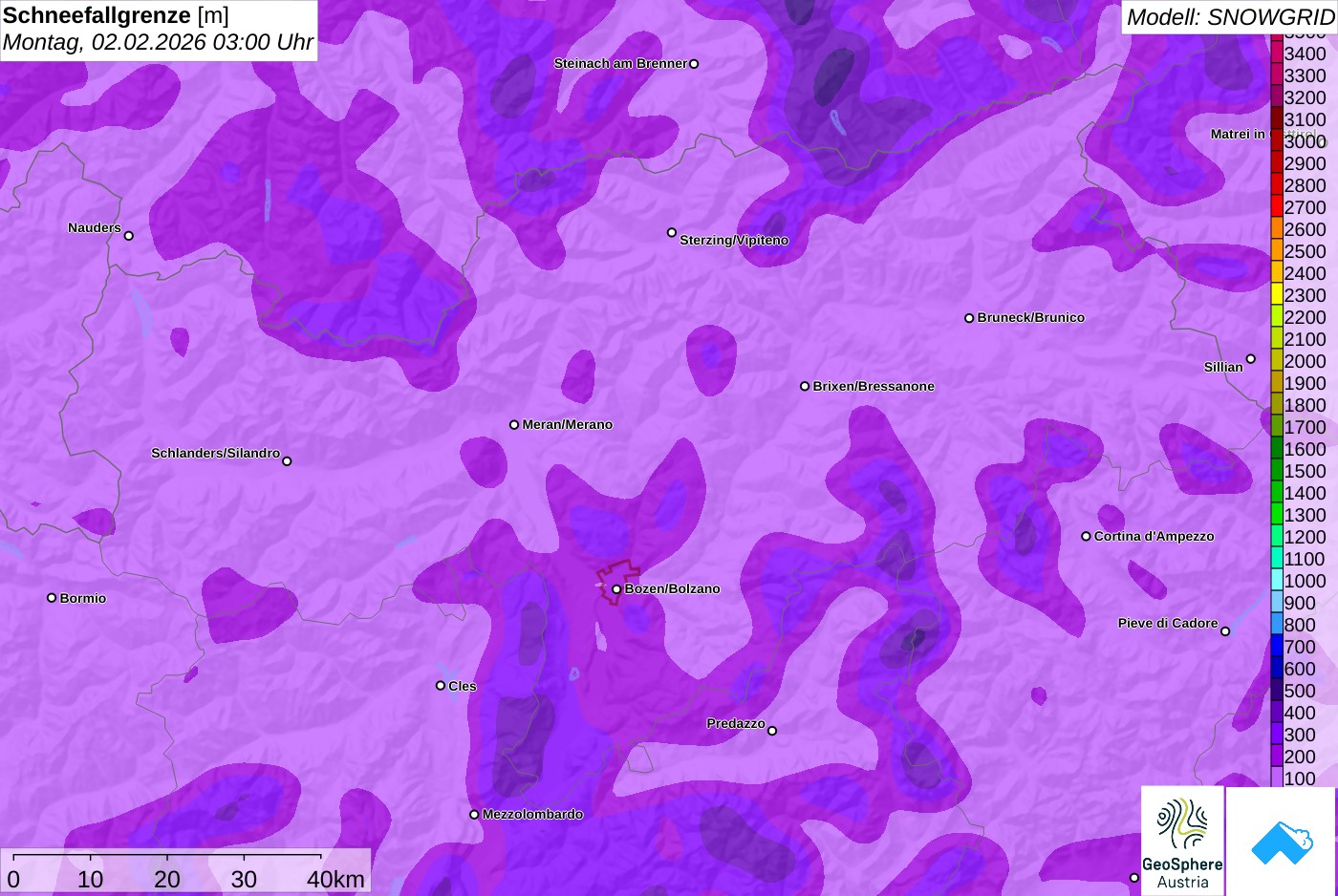Click the 3200 legend value
Image resolution: width=1338 pixels, height=896 pixels.
point(1306,97)
